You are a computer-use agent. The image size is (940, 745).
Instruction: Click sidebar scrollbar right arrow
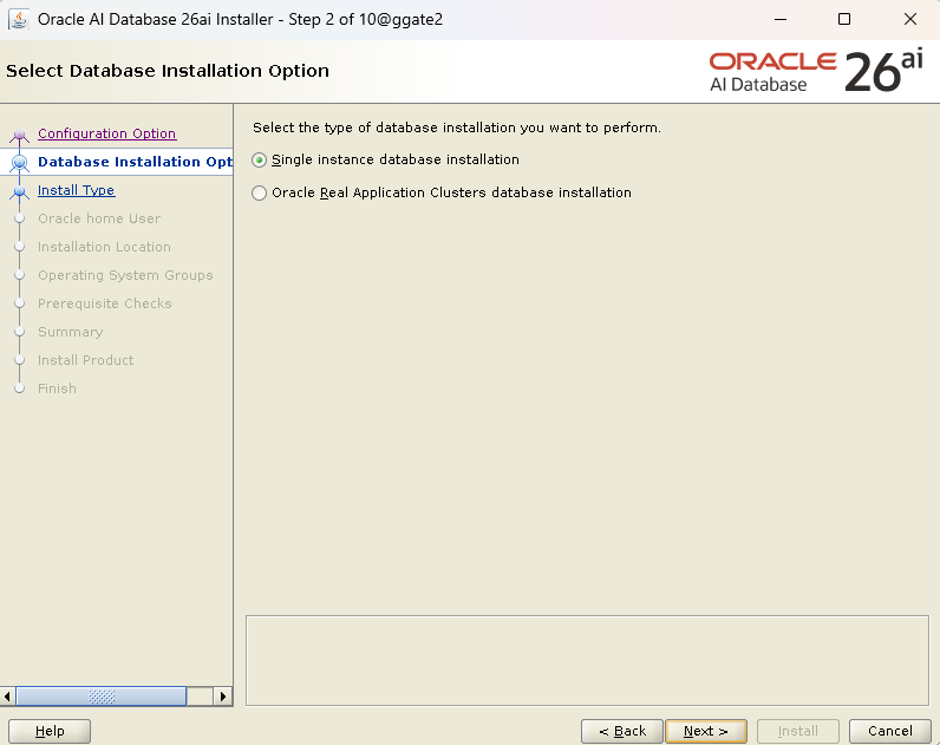click(223, 696)
